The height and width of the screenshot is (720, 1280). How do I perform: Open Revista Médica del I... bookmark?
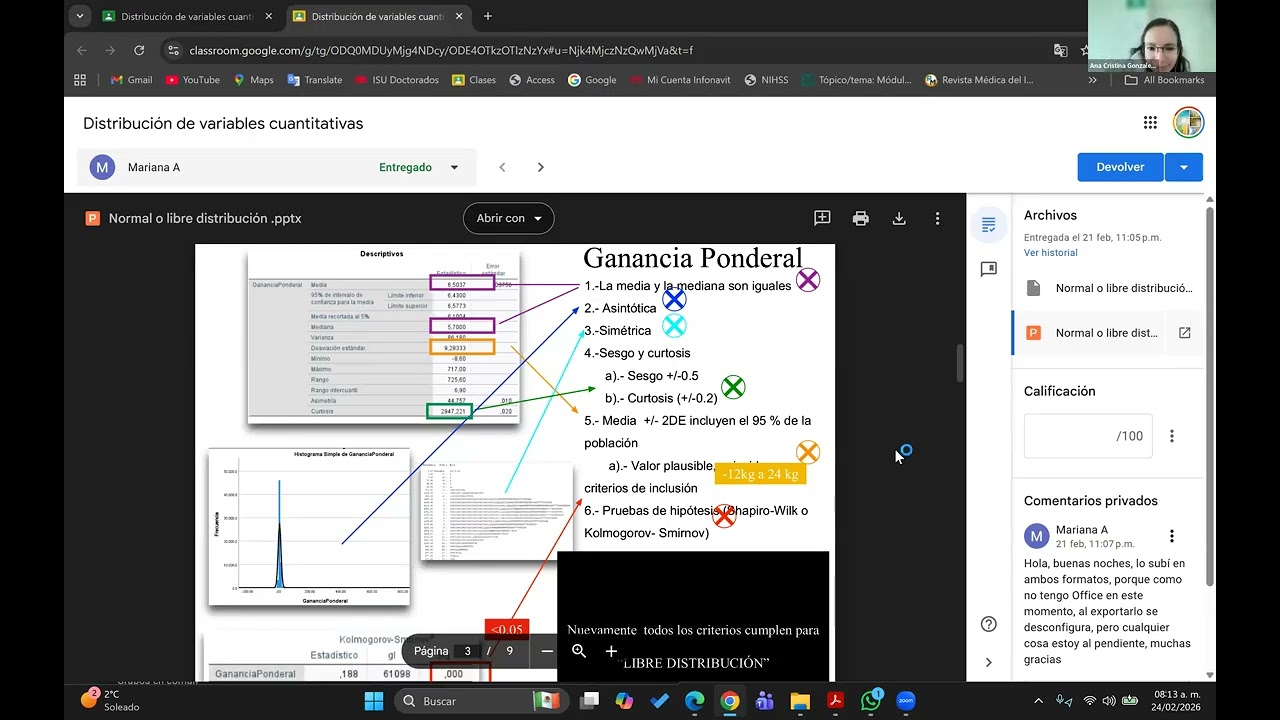tap(979, 80)
